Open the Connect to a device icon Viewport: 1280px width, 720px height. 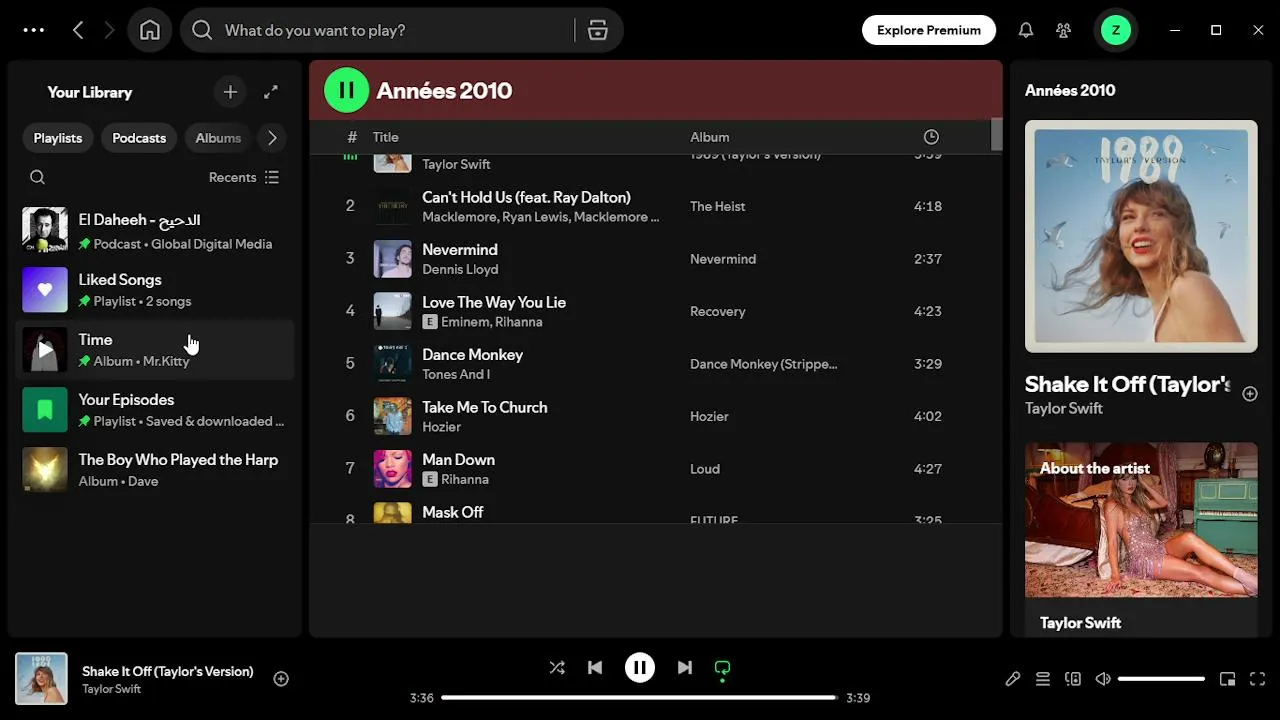click(x=1073, y=679)
